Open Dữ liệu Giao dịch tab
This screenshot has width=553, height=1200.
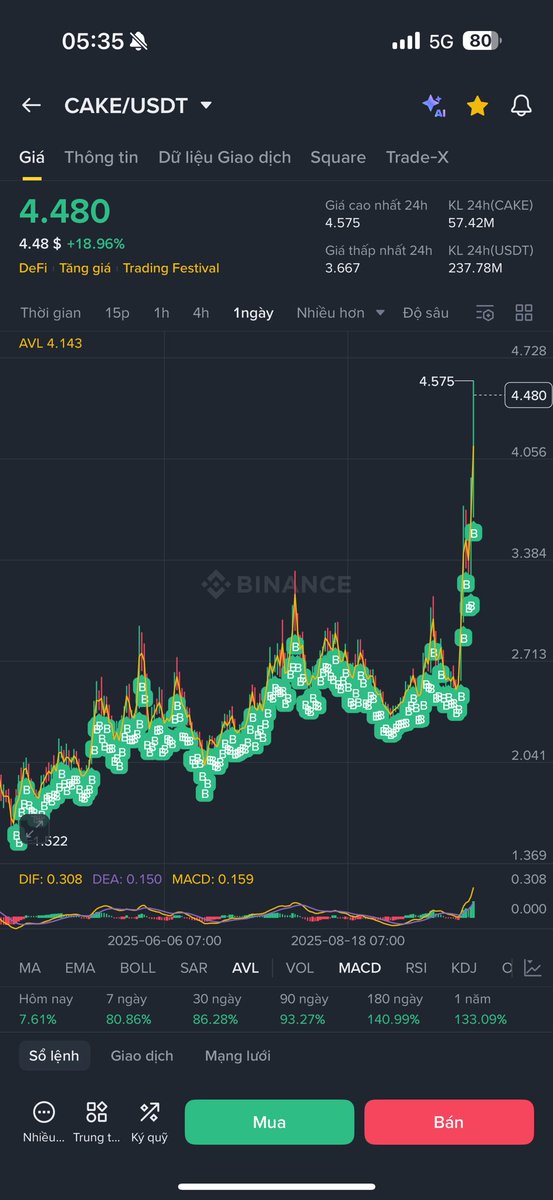[224, 157]
